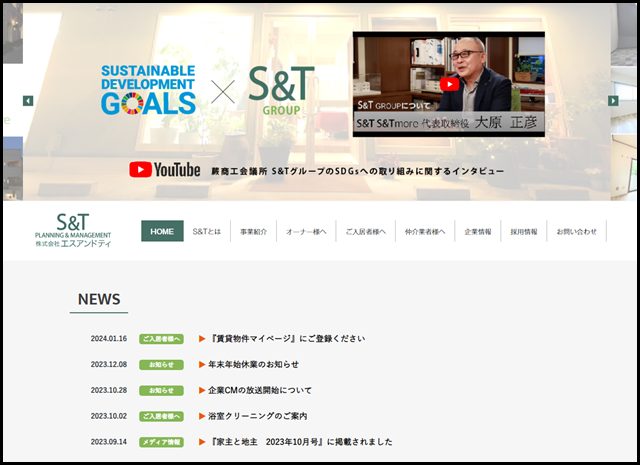640x465 pixels.
Task: Click the date 2023.10.02
Action: (x=109, y=416)
